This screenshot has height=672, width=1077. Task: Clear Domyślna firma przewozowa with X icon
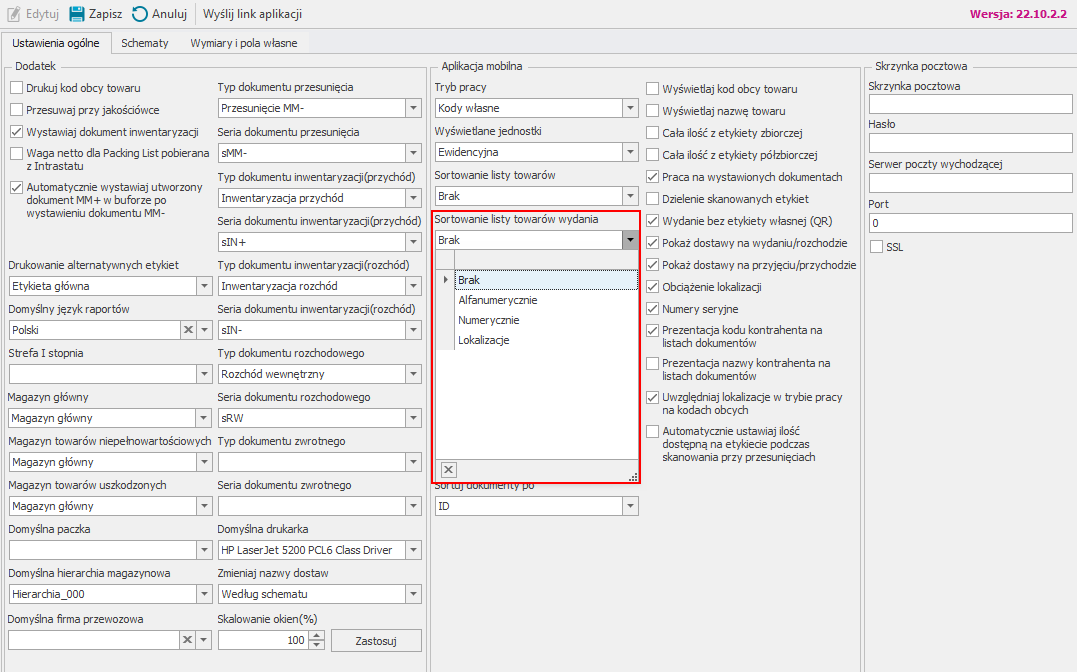pyautogui.click(x=187, y=640)
